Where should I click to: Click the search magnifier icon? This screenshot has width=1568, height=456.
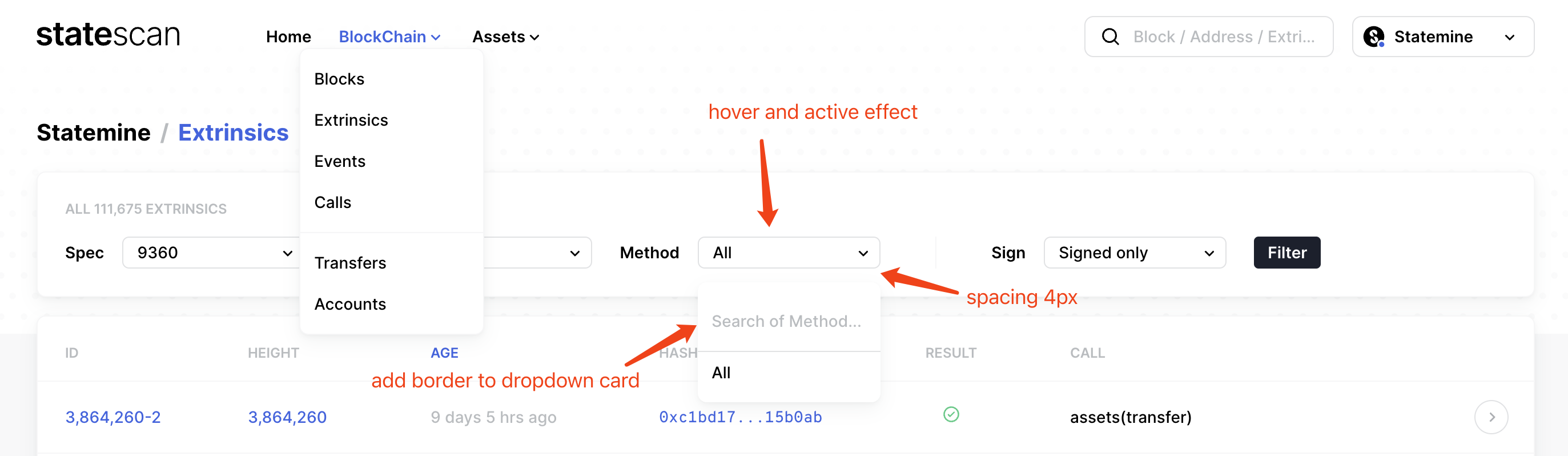[1111, 37]
